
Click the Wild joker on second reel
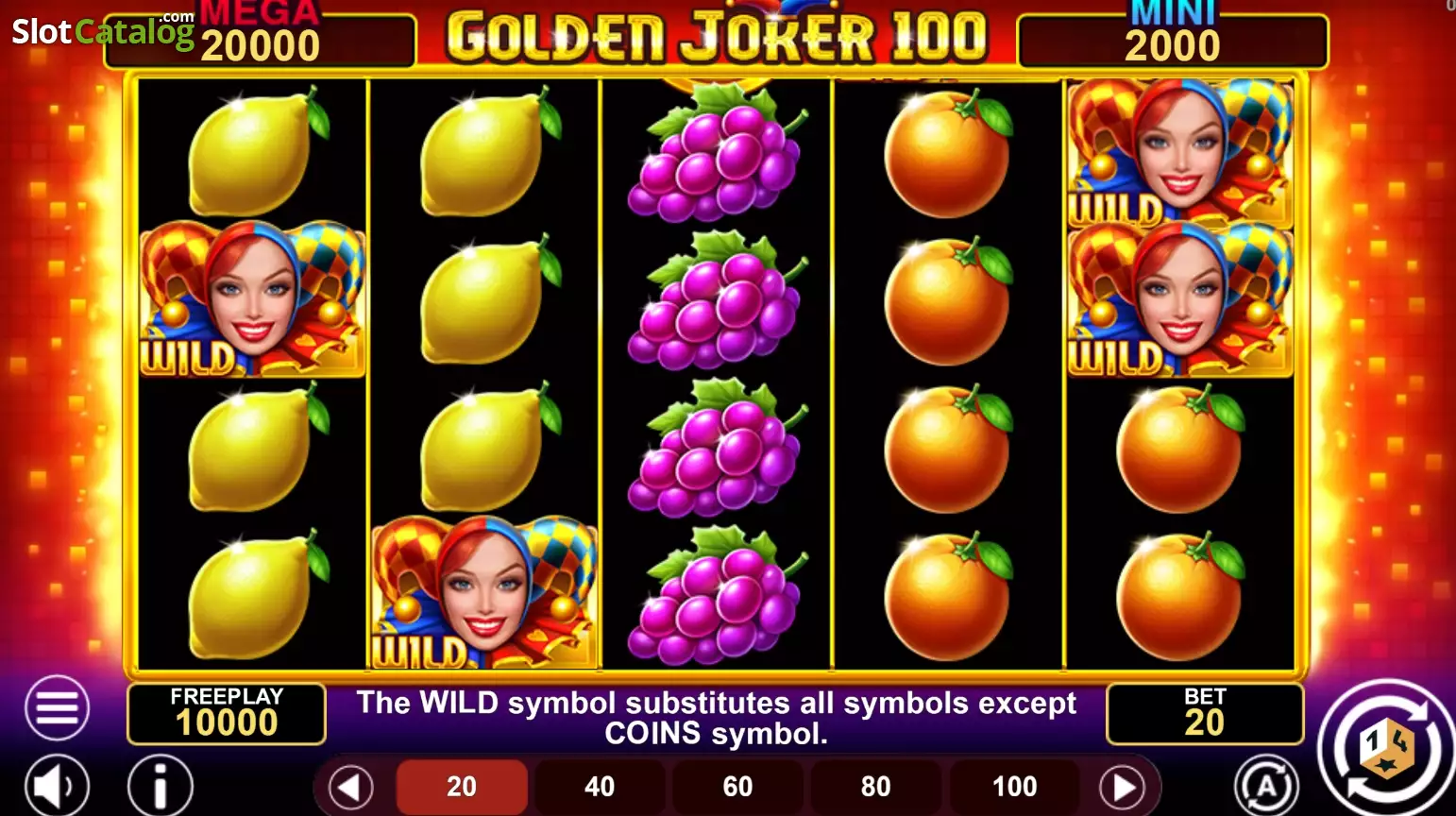(484, 592)
